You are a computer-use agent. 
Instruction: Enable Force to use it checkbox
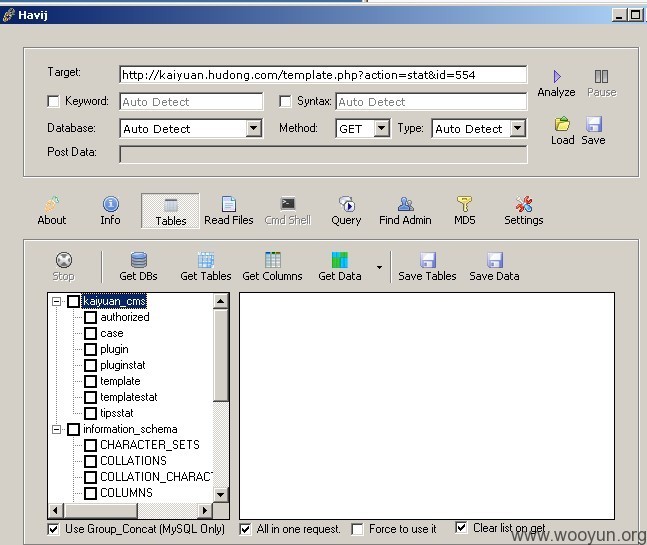(357, 529)
